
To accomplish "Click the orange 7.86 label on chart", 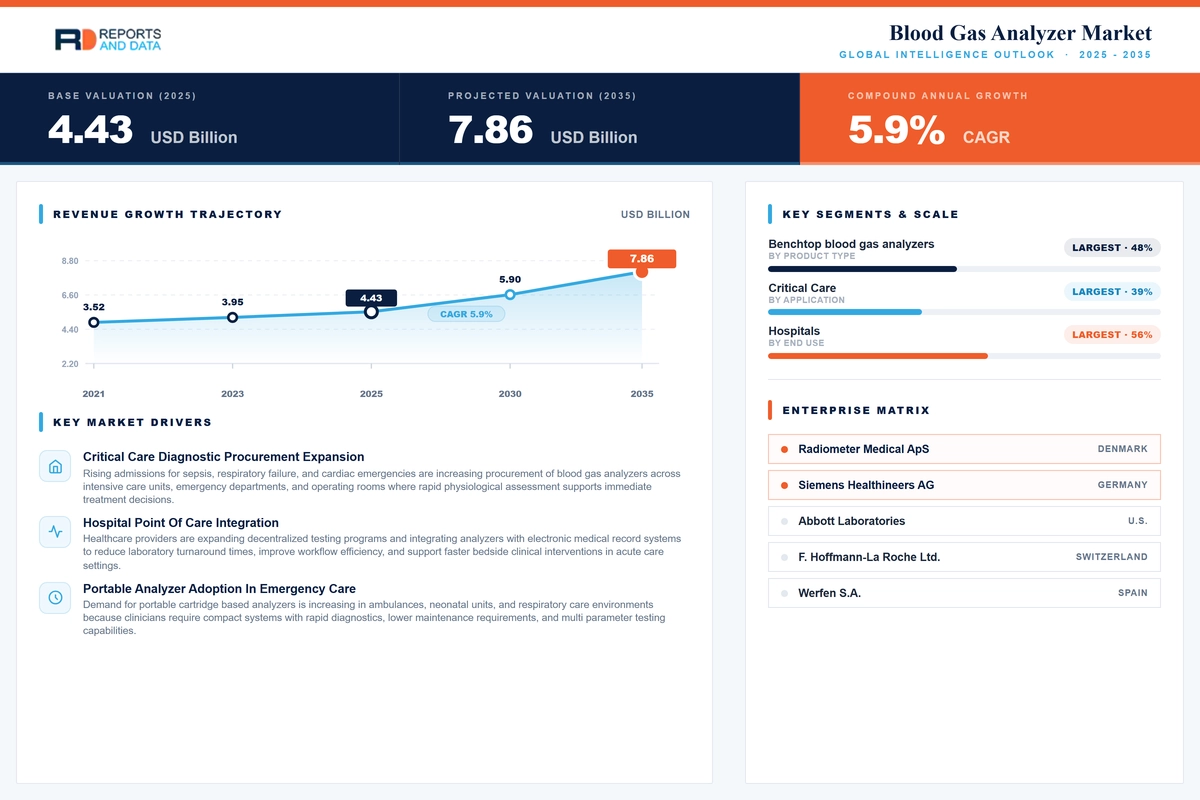I will 641,259.
